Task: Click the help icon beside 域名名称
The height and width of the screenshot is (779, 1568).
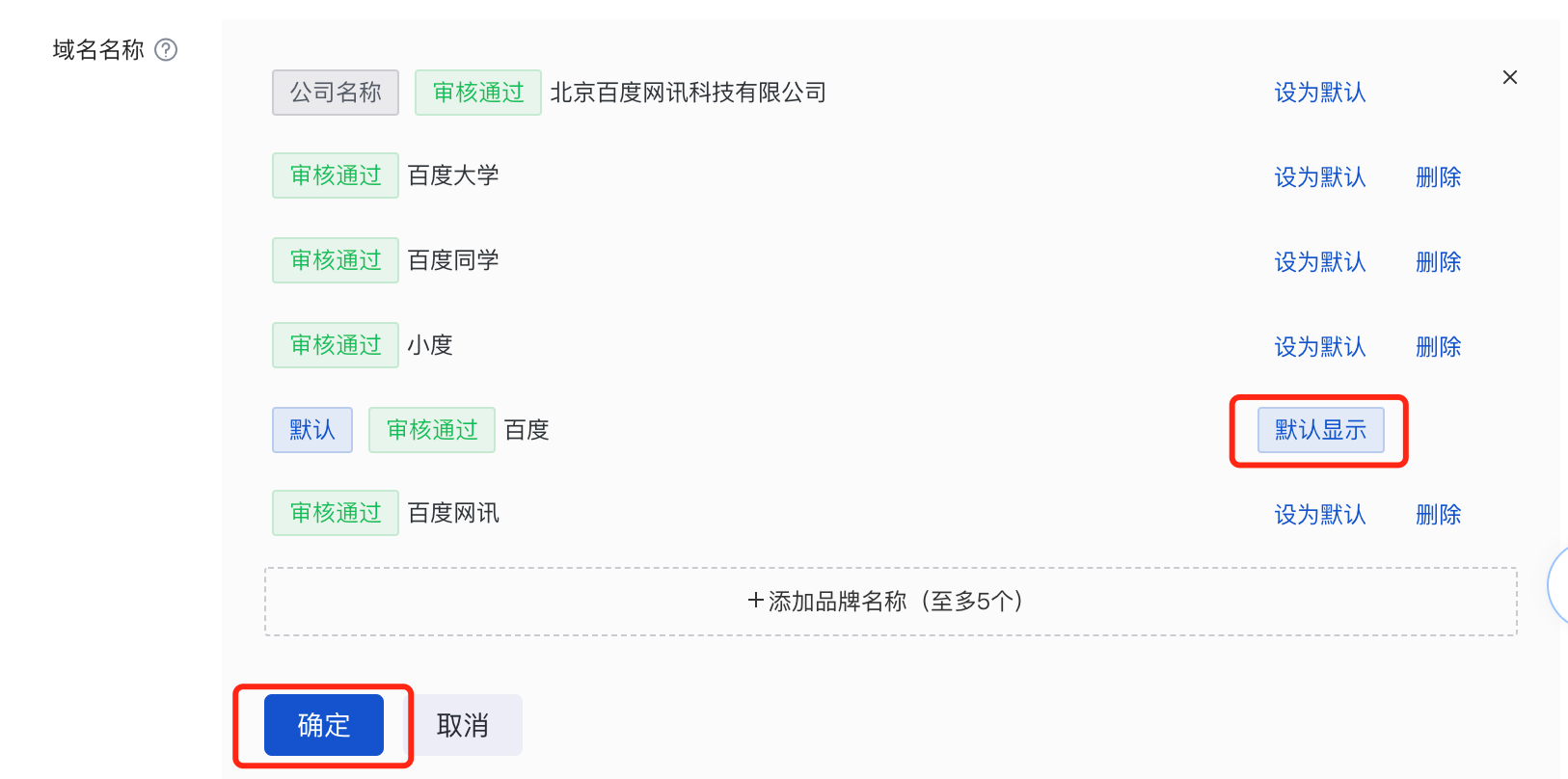Action: [166, 49]
